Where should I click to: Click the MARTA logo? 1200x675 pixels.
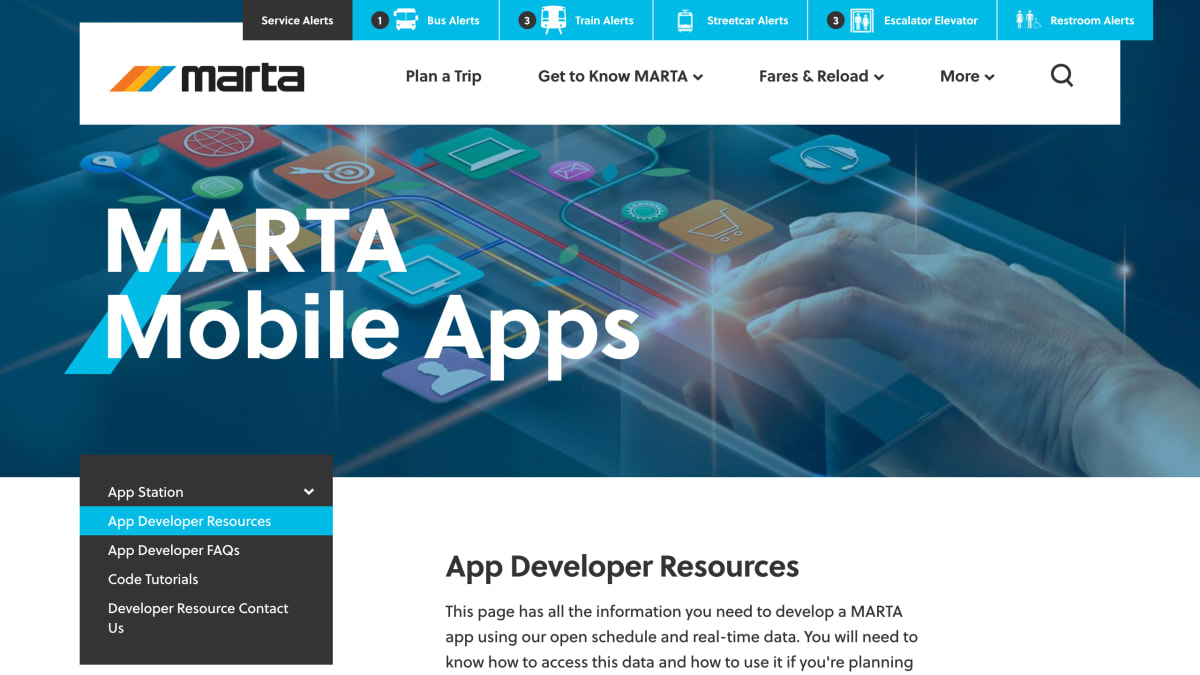click(x=207, y=77)
